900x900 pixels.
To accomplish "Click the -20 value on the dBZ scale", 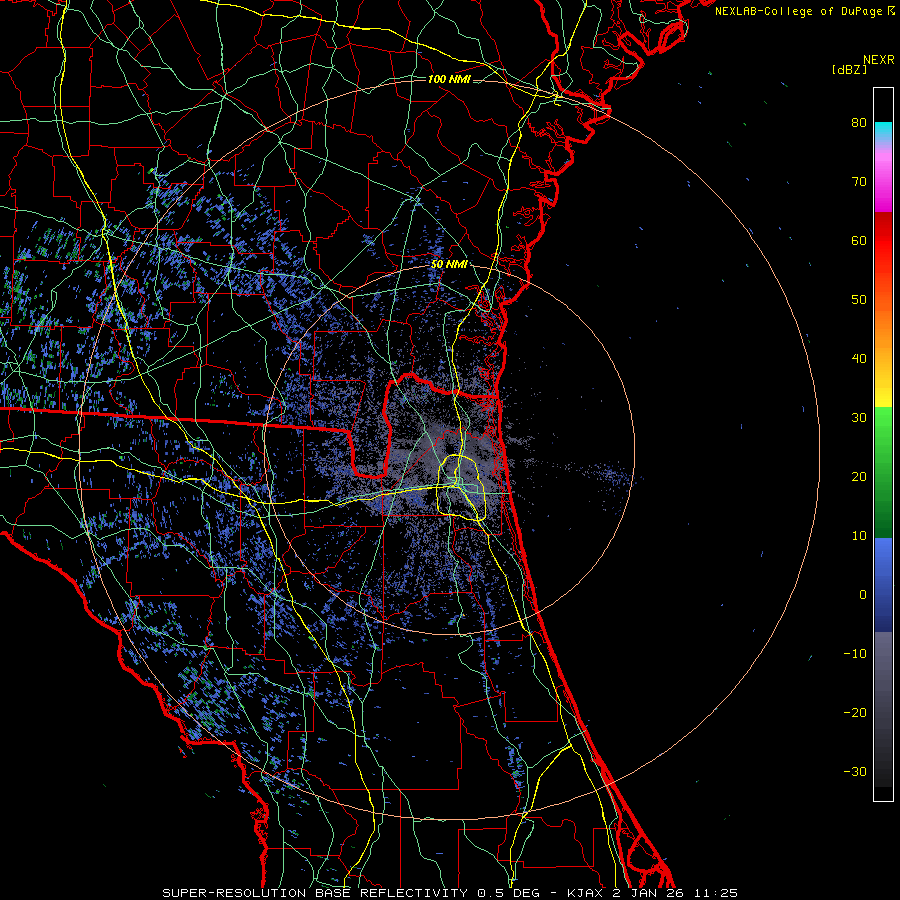I will click(855, 712).
